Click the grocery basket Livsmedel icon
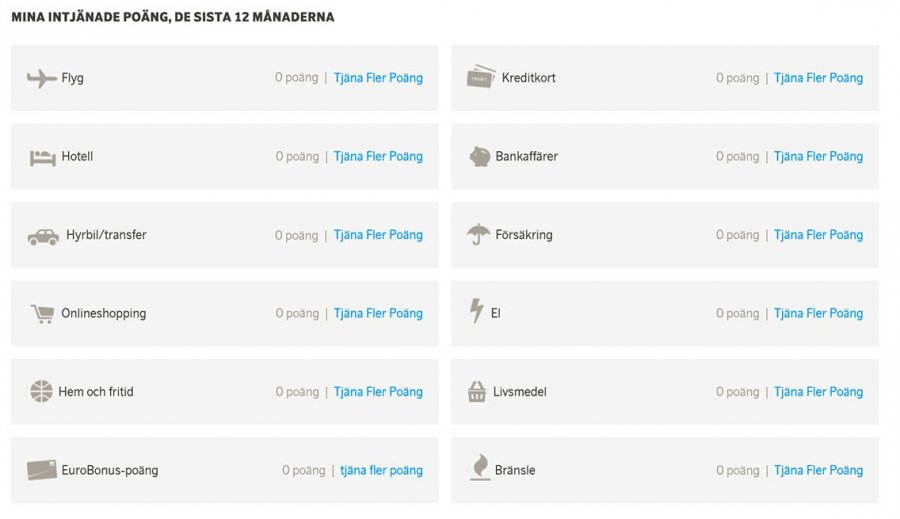Image resolution: width=900 pixels, height=519 pixels. tap(477, 392)
